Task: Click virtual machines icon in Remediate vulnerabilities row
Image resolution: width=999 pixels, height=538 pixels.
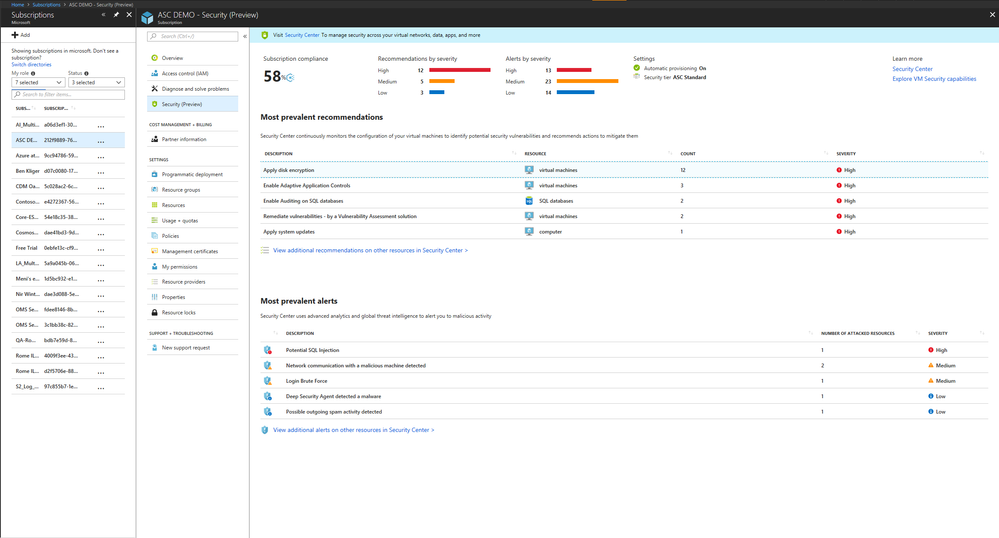Action: [x=529, y=216]
